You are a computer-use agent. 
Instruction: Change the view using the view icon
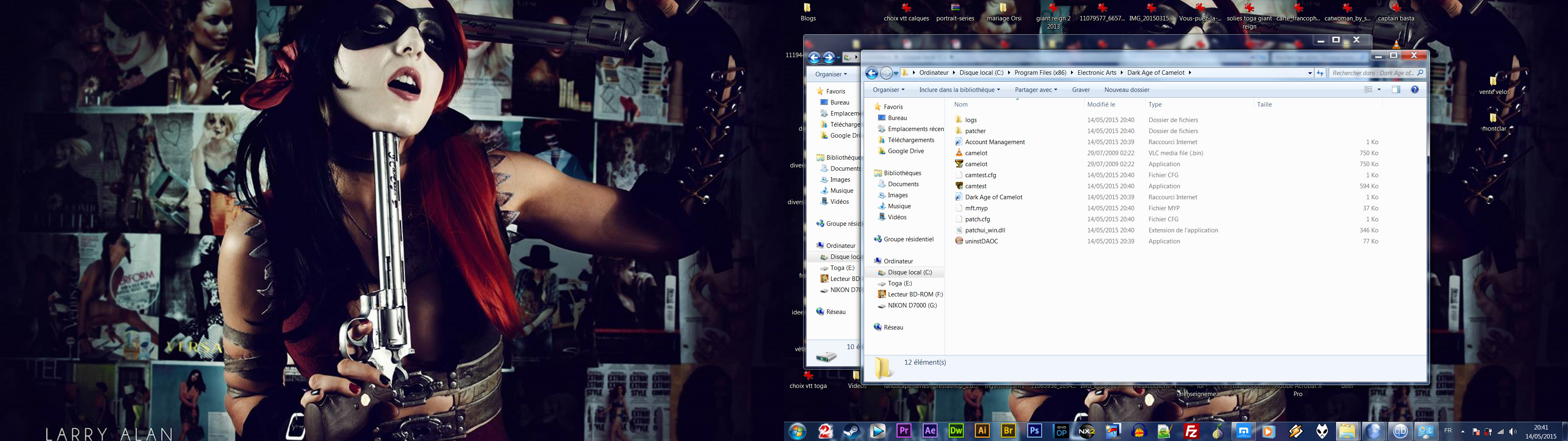pos(1368,89)
